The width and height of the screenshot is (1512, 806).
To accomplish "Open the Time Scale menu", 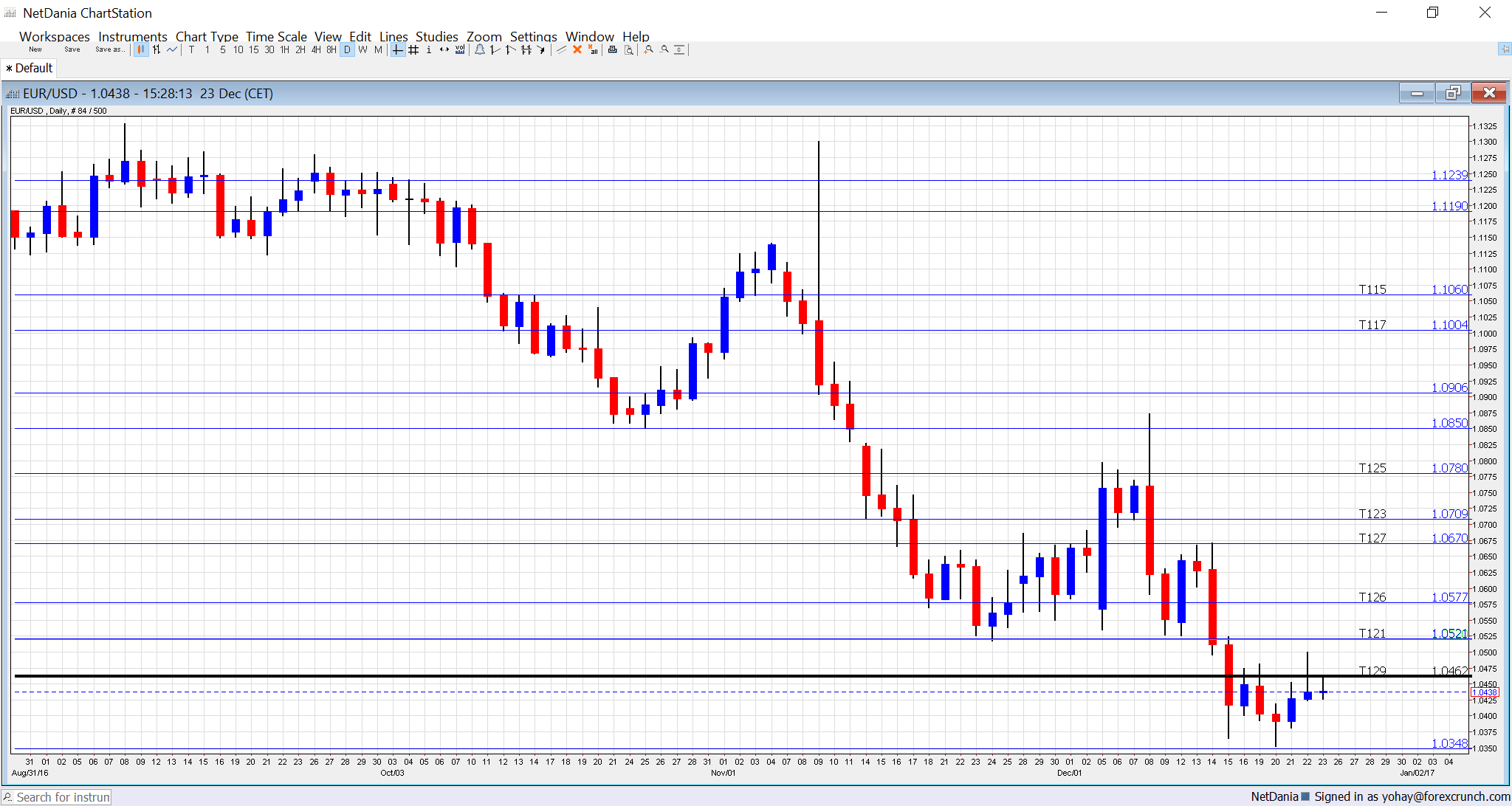I will tap(276, 37).
